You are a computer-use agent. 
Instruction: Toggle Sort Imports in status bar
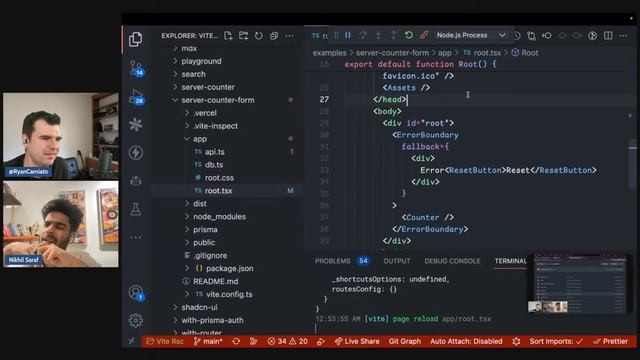tap(556, 341)
